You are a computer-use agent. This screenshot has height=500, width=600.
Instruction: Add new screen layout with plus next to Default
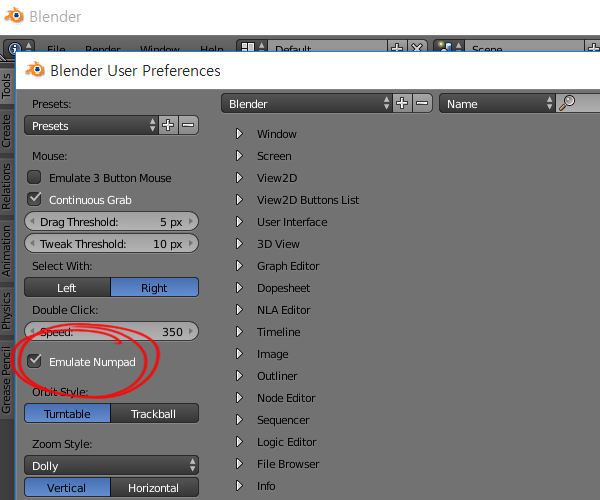pos(397,47)
